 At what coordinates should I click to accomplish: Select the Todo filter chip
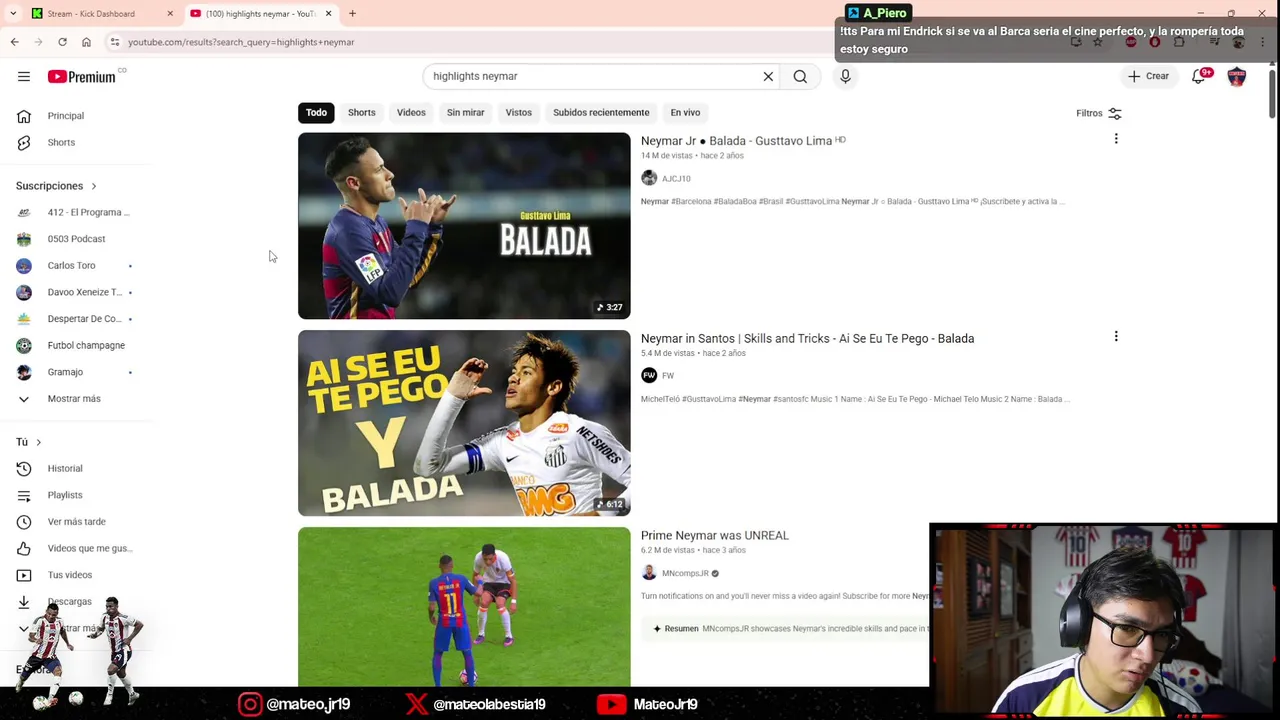click(316, 112)
